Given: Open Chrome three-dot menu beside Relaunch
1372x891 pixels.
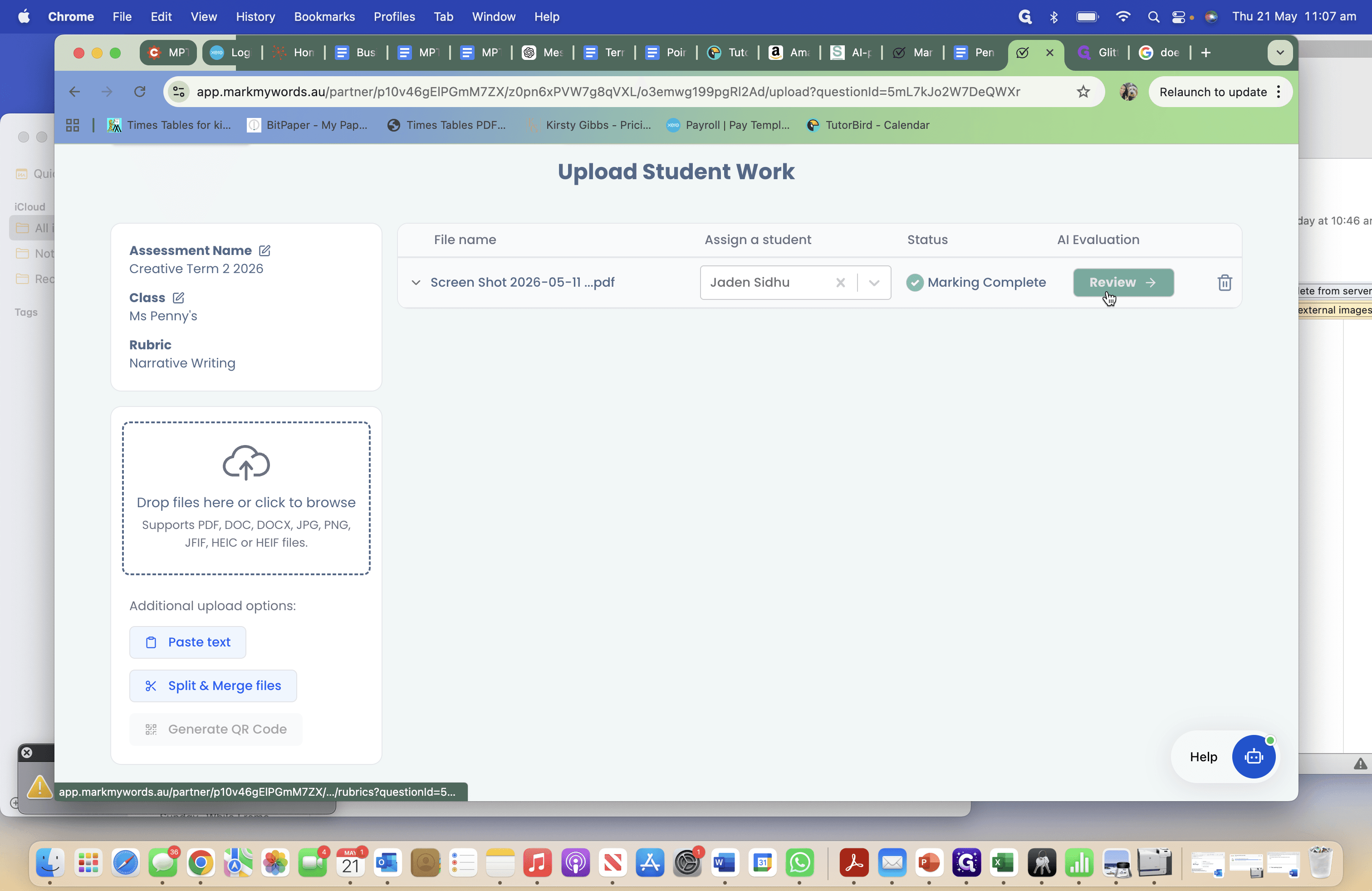Looking at the screenshot, I should (1279, 92).
